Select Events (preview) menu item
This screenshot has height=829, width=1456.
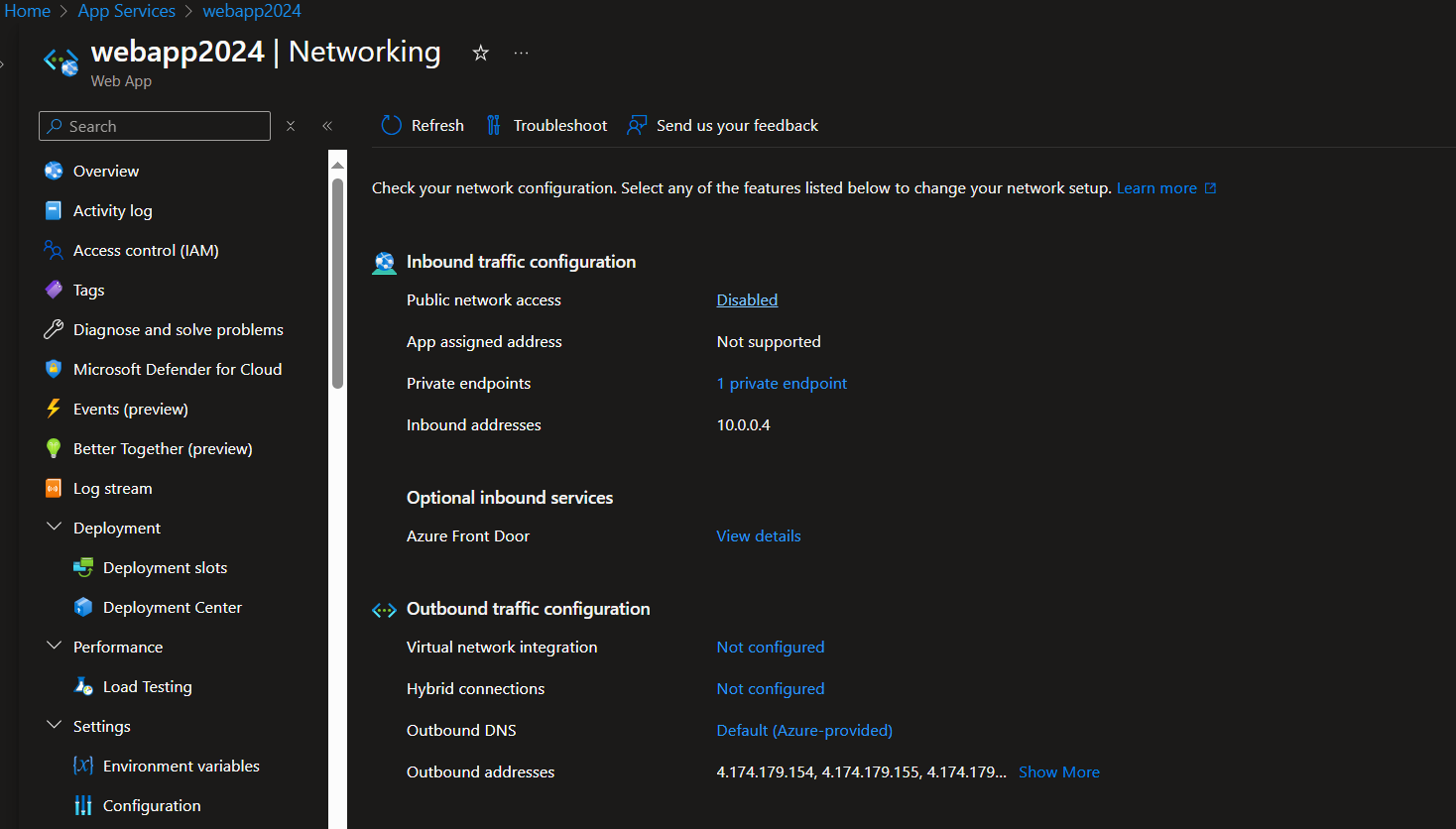131,409
